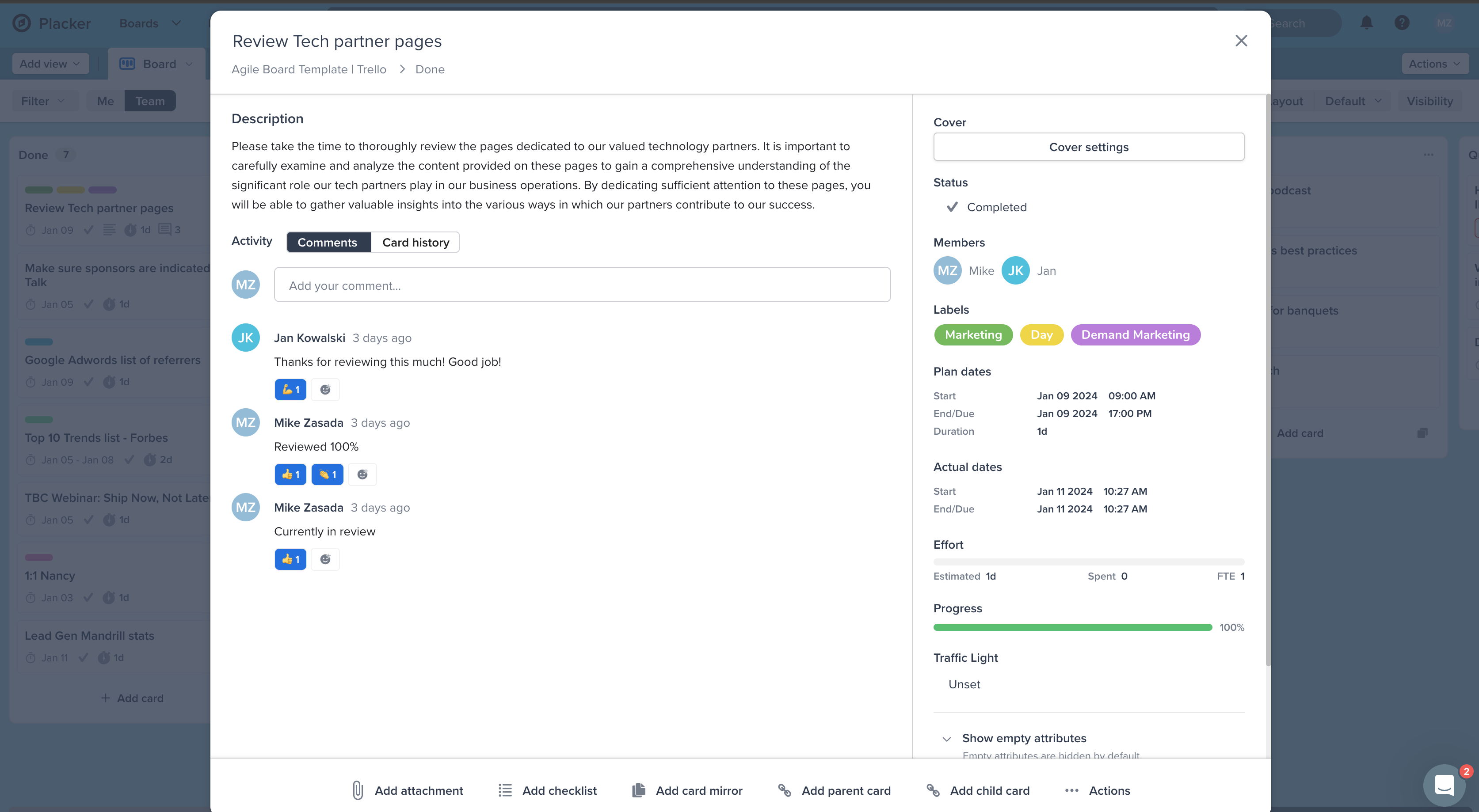The height and width of the screenshot is (812, 1479).
Task: Switch to the Card history tab
Action: (x=415, y=242)
